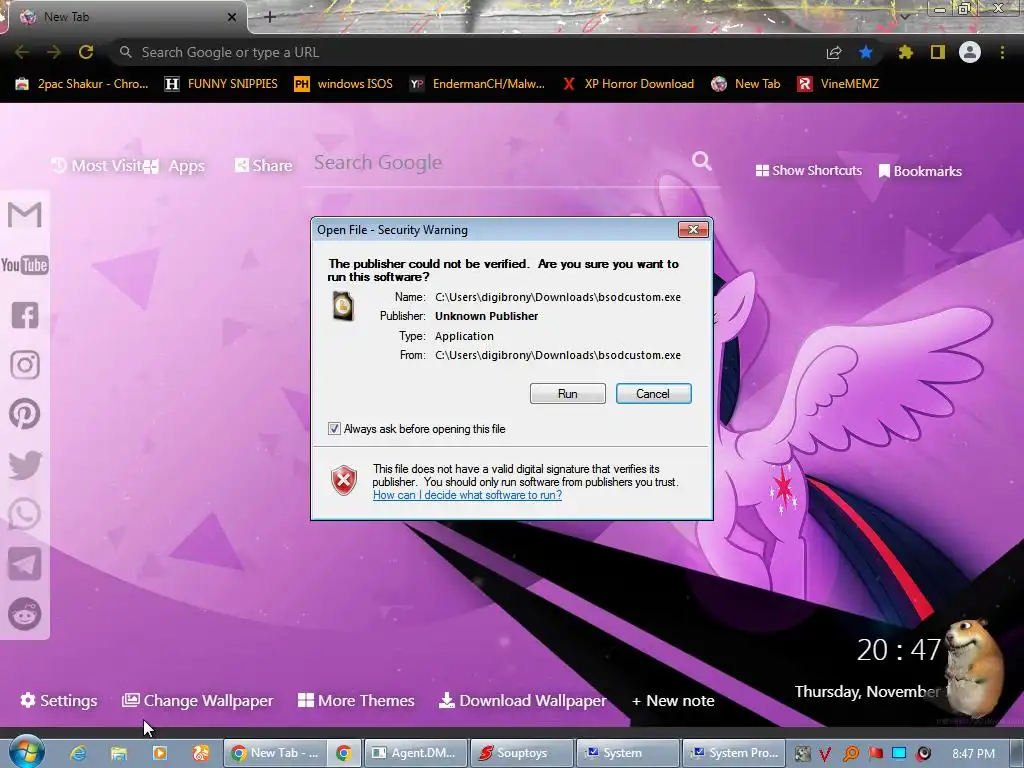This screenshot has height=768, width=1024.
Task: Switch to New Tab Chrome taskbar button
Action: click(275, 753)
